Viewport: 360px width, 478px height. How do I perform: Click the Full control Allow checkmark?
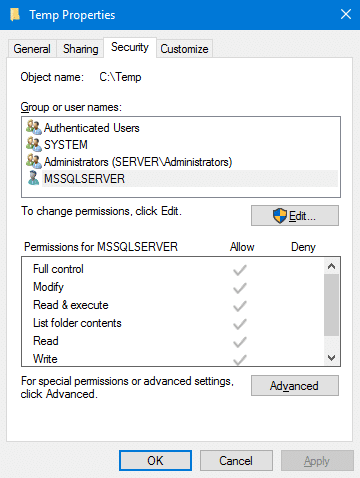tap(240, 270)
